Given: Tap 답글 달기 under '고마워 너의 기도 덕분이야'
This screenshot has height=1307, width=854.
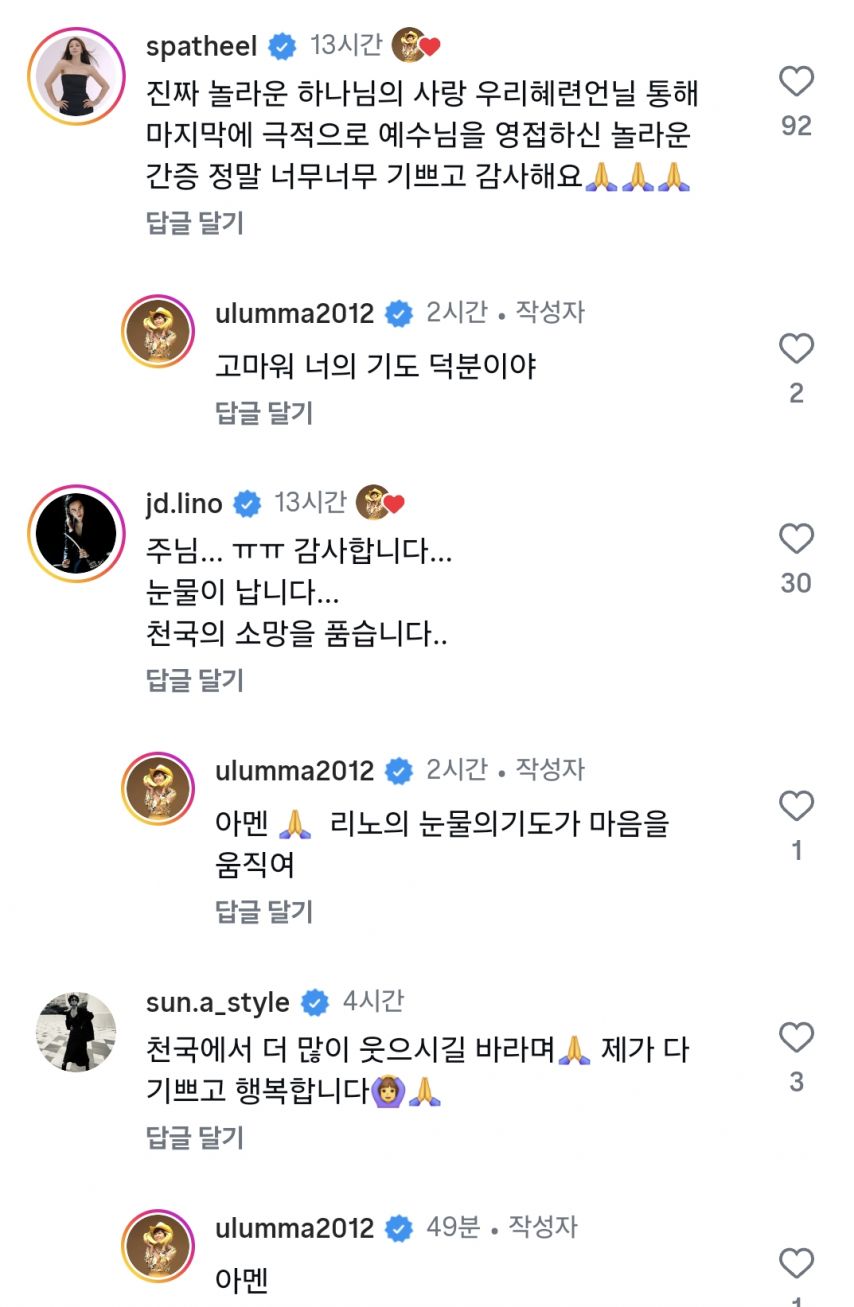Looking at the screenshot, I should click(x=264, y=411).
